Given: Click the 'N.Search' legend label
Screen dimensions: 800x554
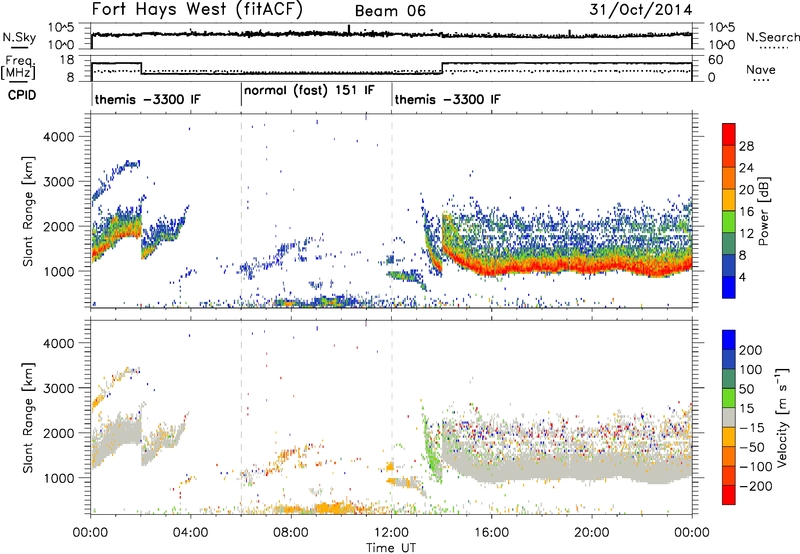Looking at the screenshot, I should coord(773,37).
